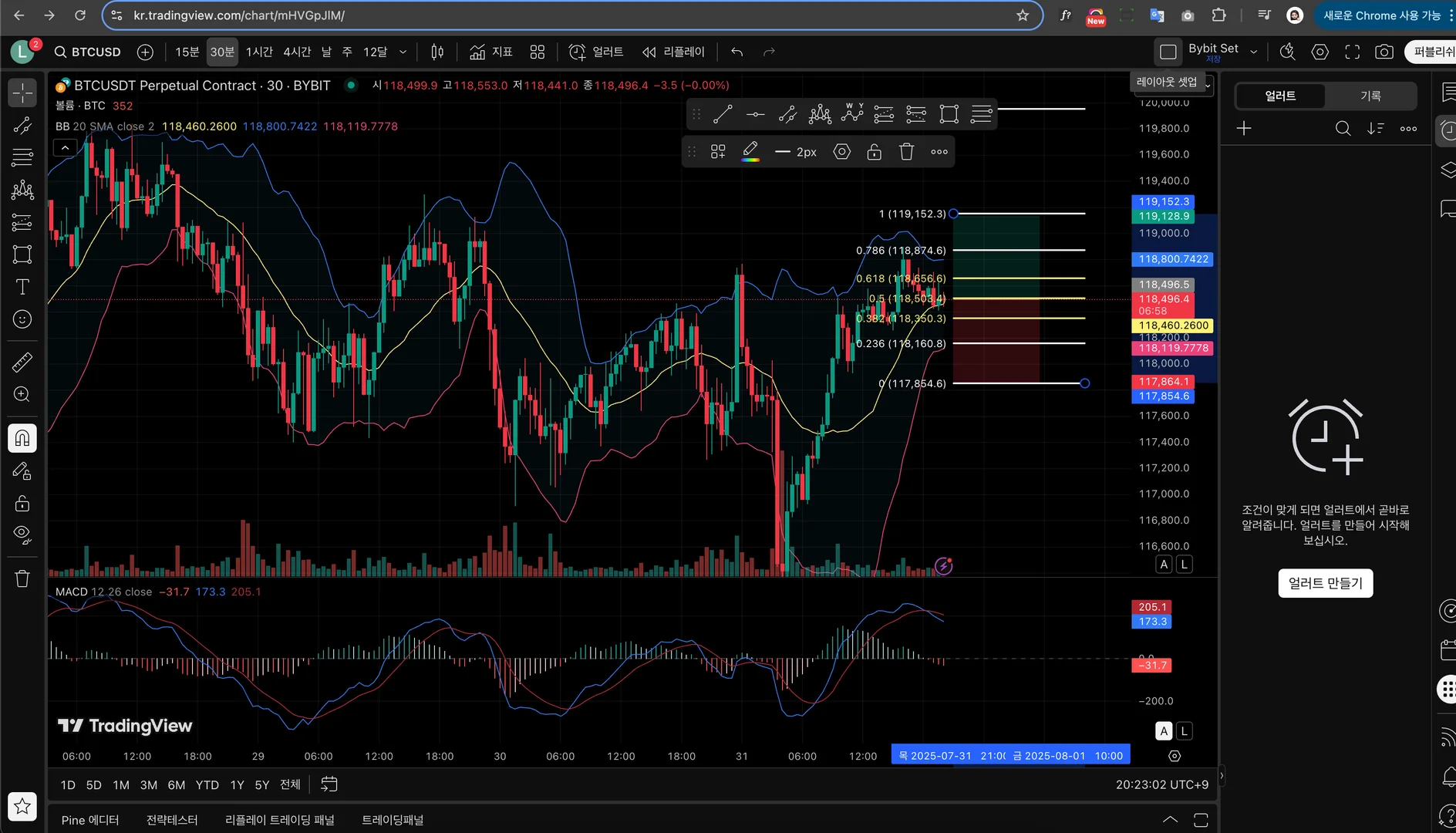The width and height of the screenshot is (1456, 833).
Task: Click the 얼러트 만들기 button
Action: [1325, 583]
